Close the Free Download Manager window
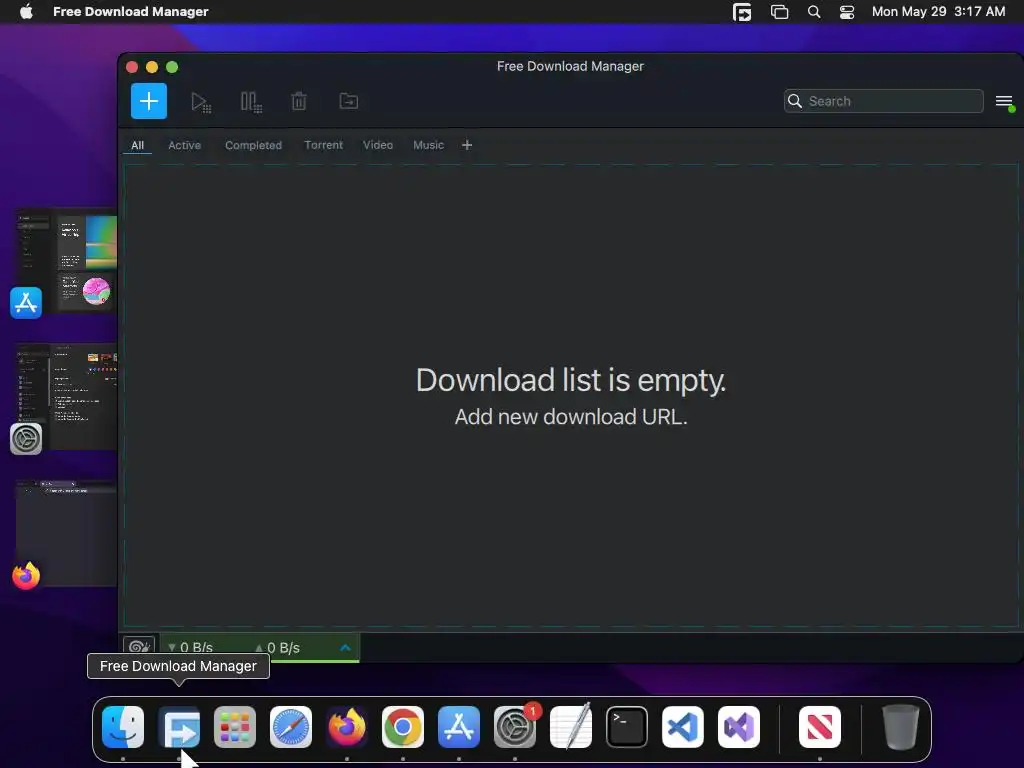Viewport: 1024px width, 768px height. pos(132,67)
